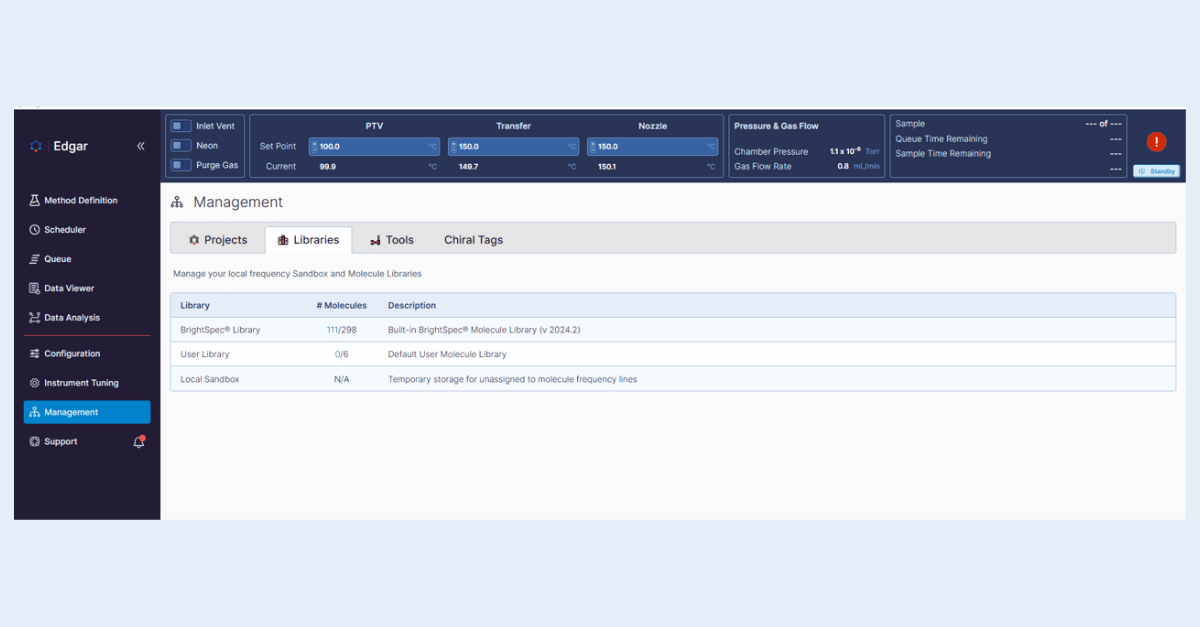Screen dimensions: 1200x627
Task: Open Data Analysis in the sidebar
Action: point(87,318)
